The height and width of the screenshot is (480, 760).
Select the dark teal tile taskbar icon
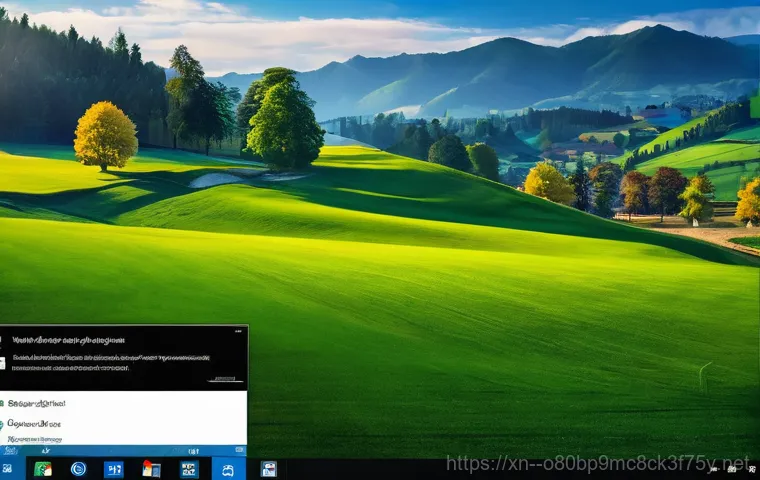tap(189, 468)
